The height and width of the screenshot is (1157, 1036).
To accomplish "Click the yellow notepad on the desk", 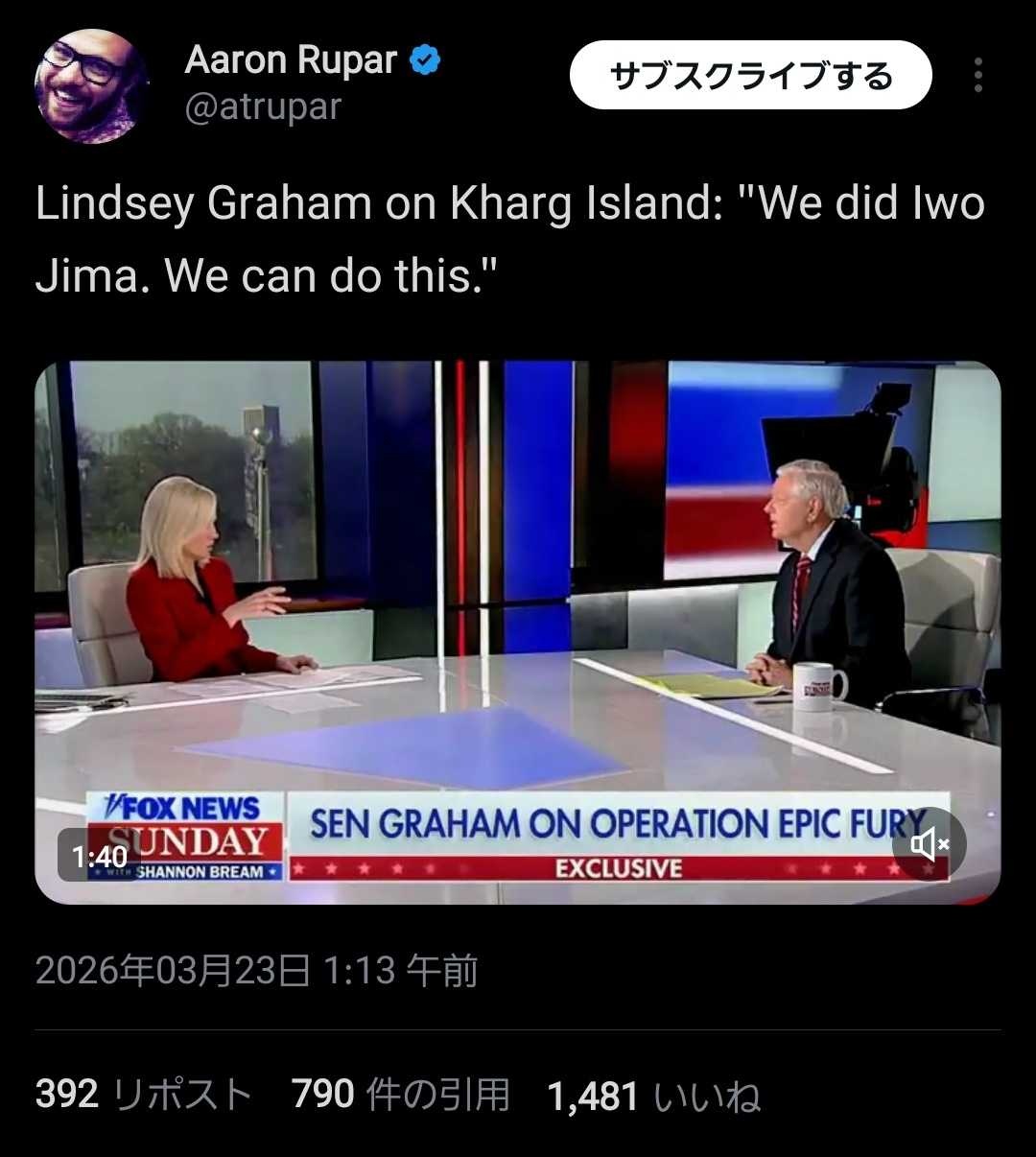I will [x=711, y=685].
